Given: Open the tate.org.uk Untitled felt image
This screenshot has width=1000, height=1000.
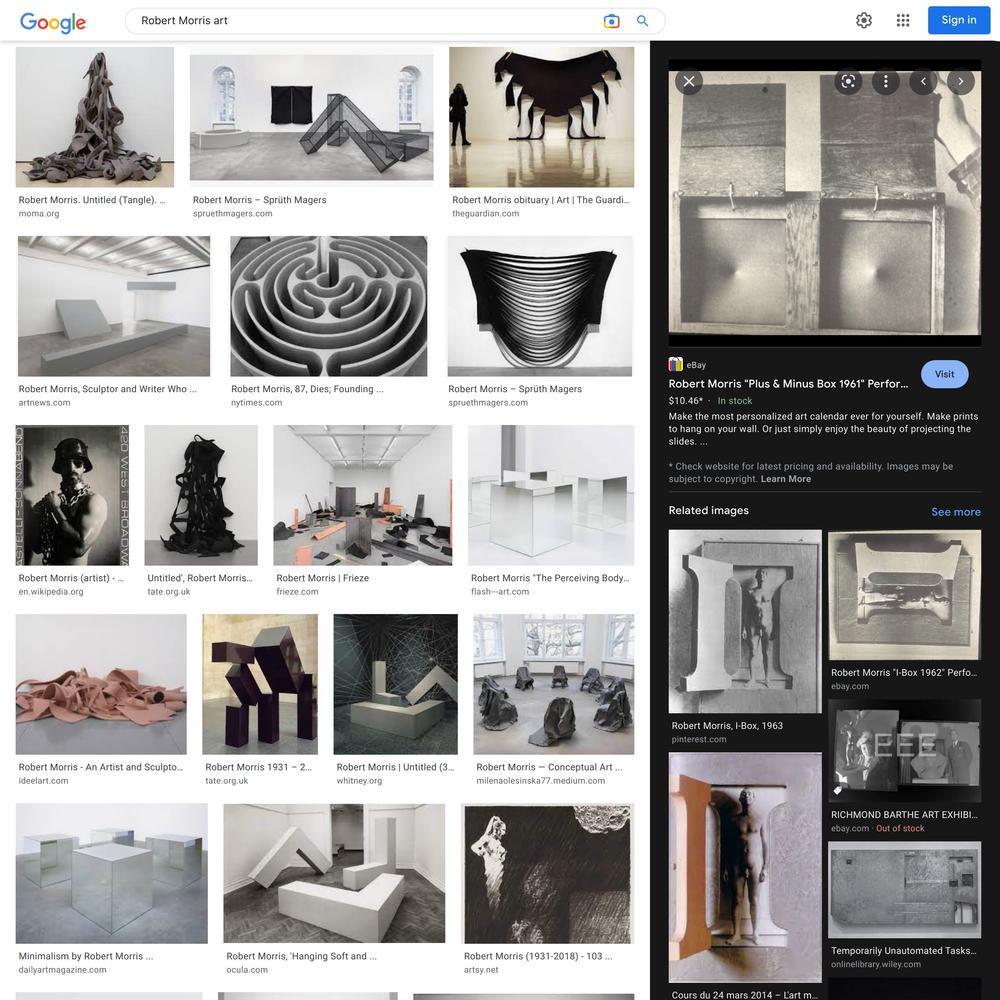Looking at the screenshot, I should 201,495.
